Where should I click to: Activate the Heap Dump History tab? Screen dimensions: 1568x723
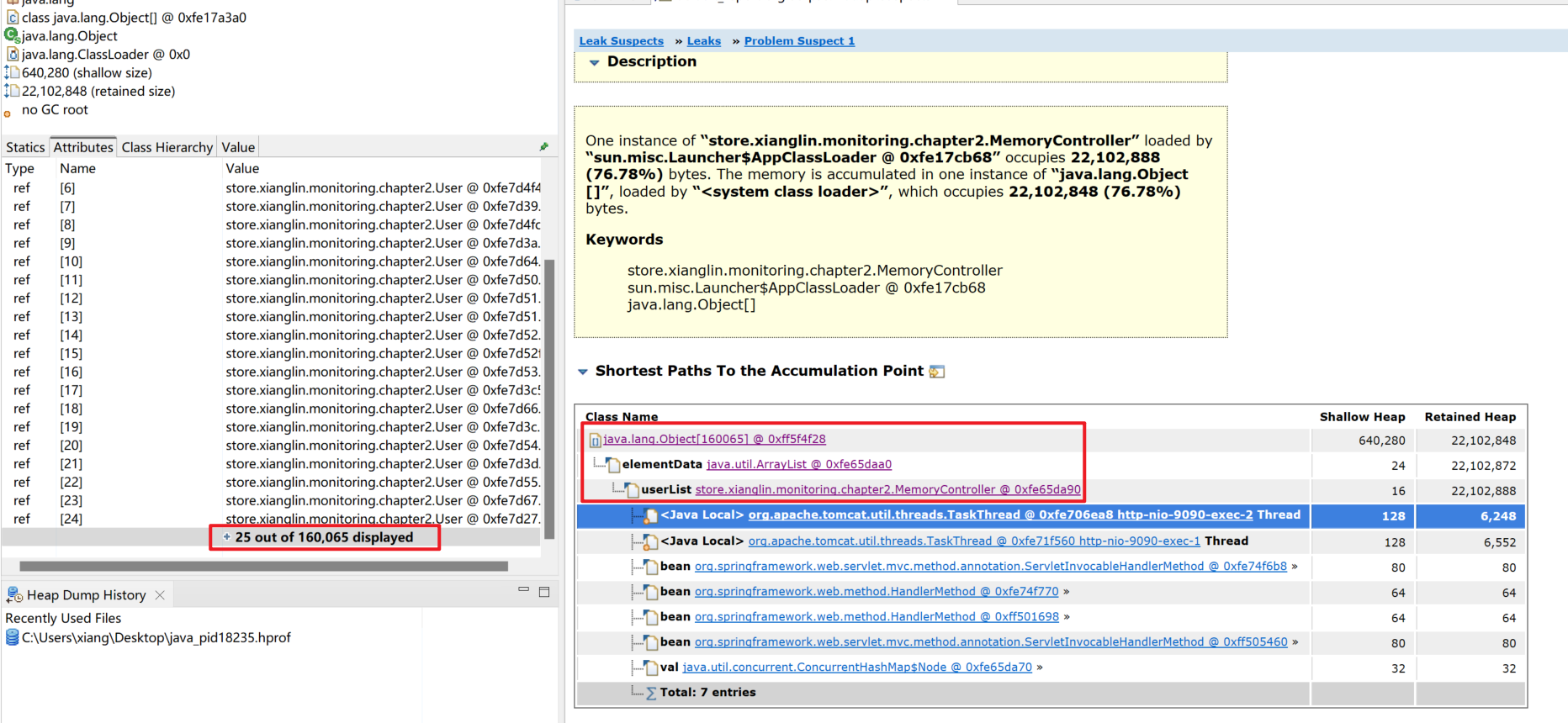pos(86,594)
